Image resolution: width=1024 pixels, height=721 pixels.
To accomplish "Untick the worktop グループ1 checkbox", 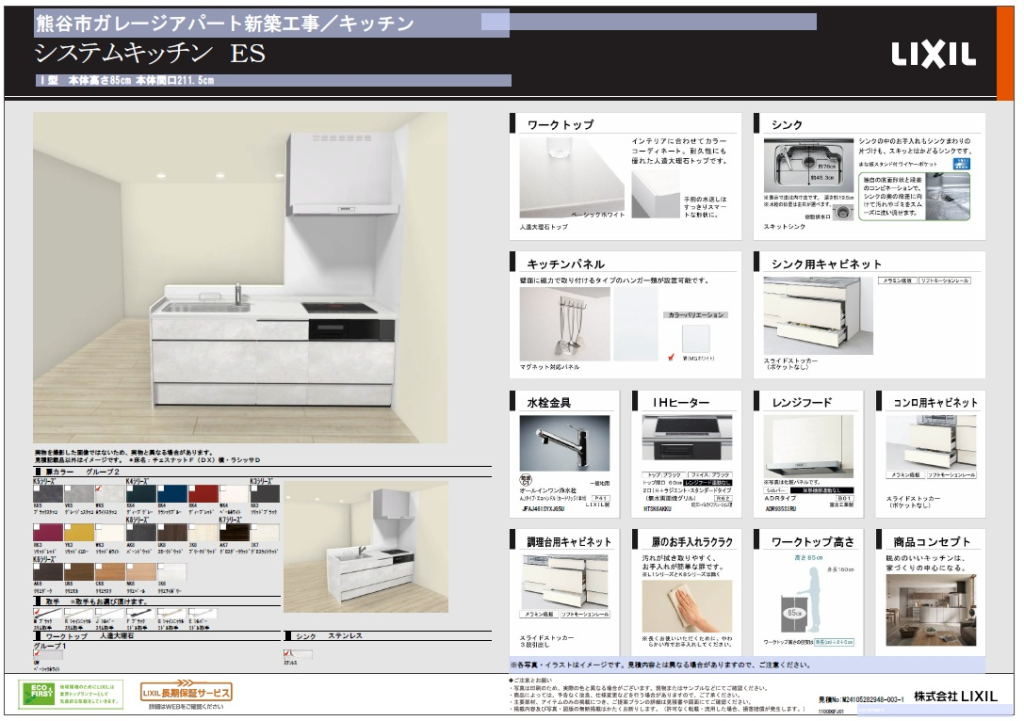I will click(37, 652).
